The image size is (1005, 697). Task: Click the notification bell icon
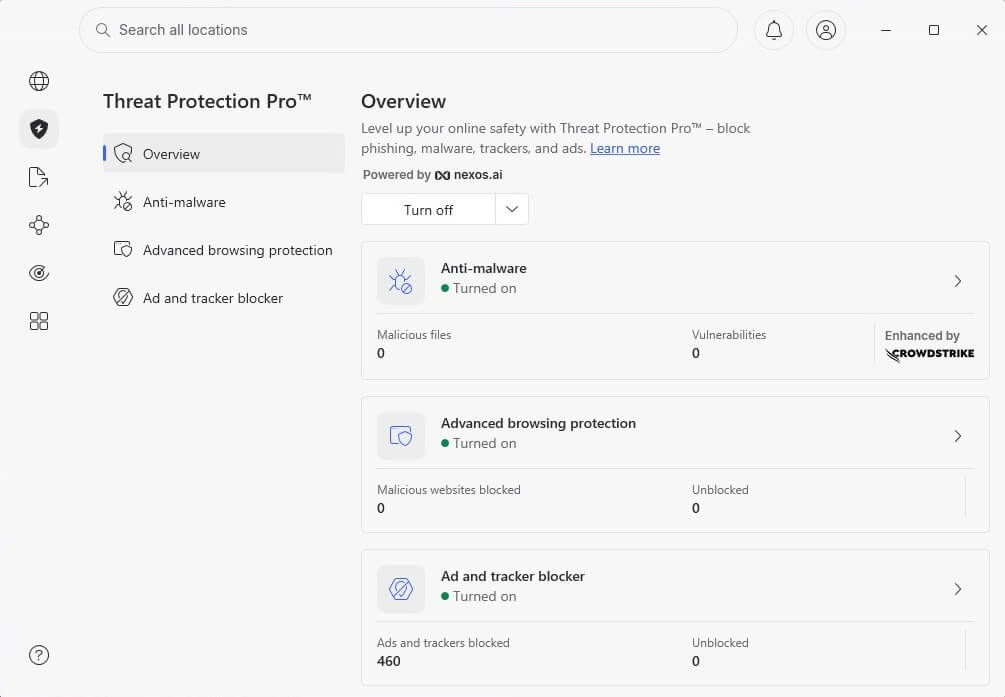click(x=773, y=30)
